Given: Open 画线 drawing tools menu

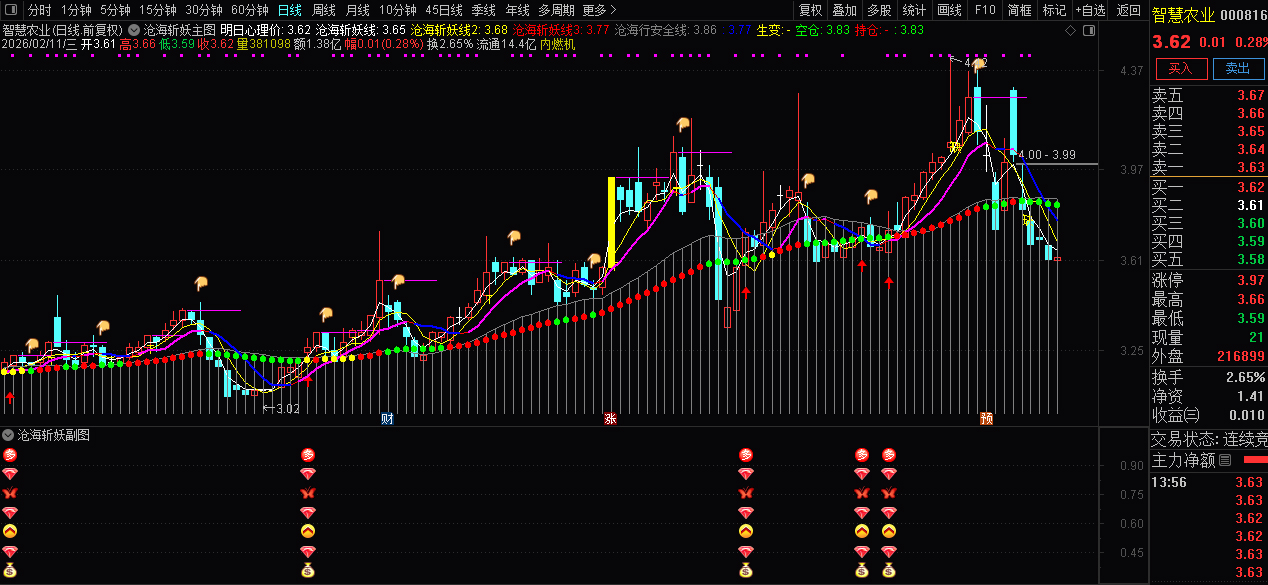Looking at the screenshot, I should coord(949,10).
